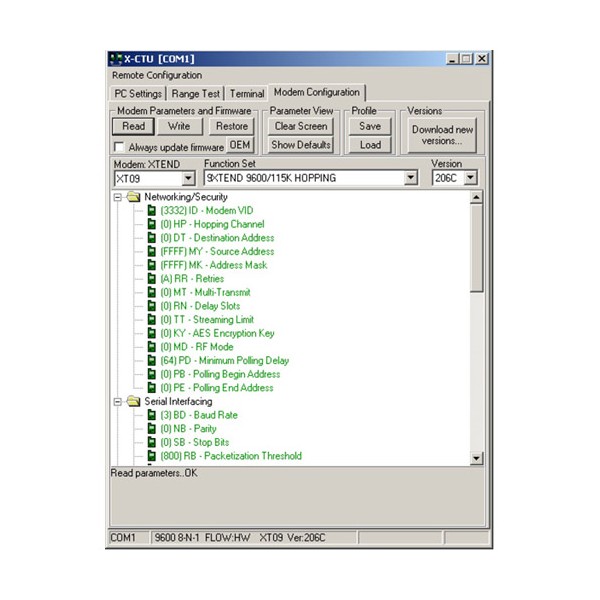This screenshot has height=600, width=600.
Task: Switch to the Range Test tab
Action: tap(196, 94)
